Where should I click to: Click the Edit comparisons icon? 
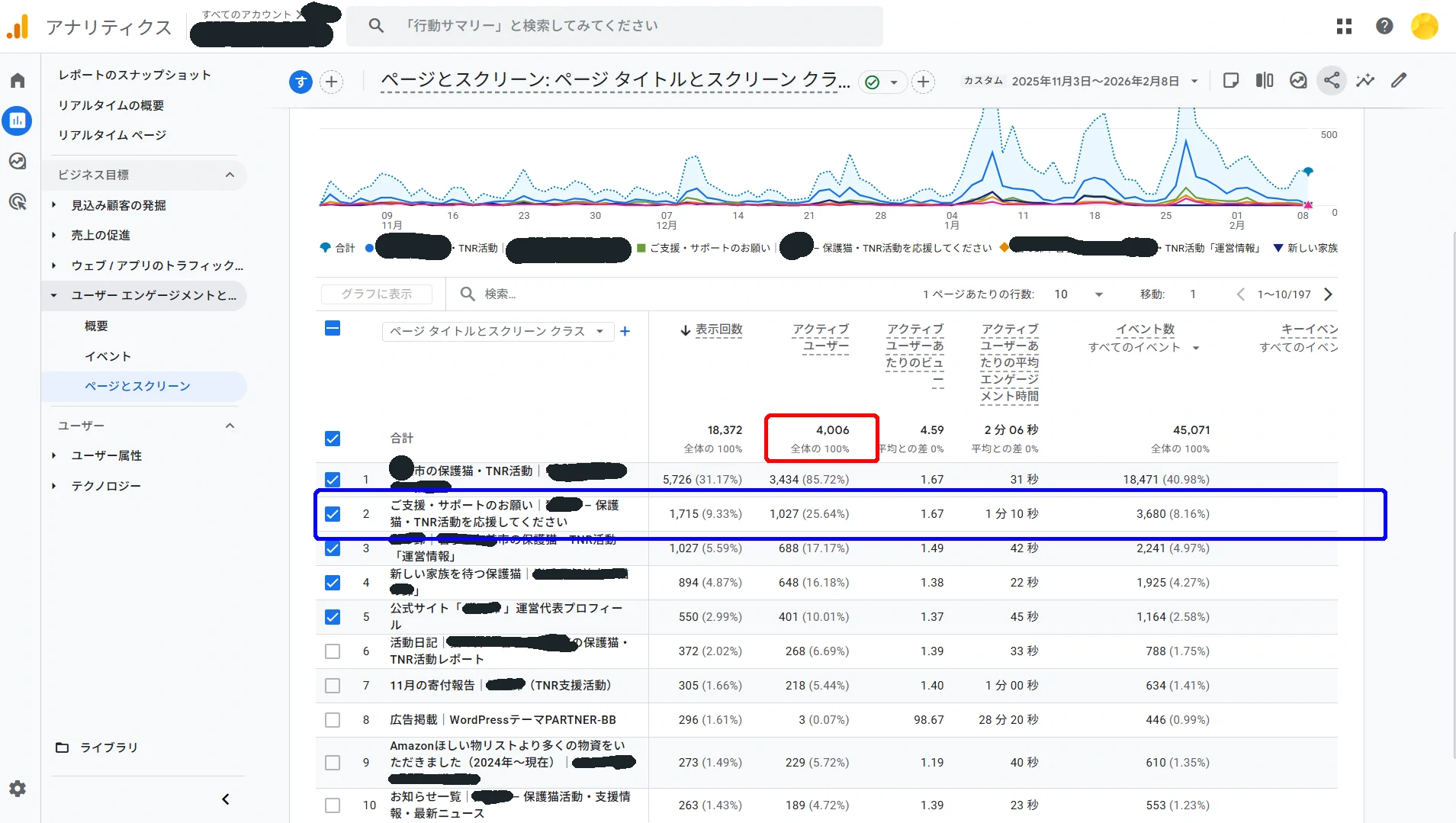pos(1264,80)
